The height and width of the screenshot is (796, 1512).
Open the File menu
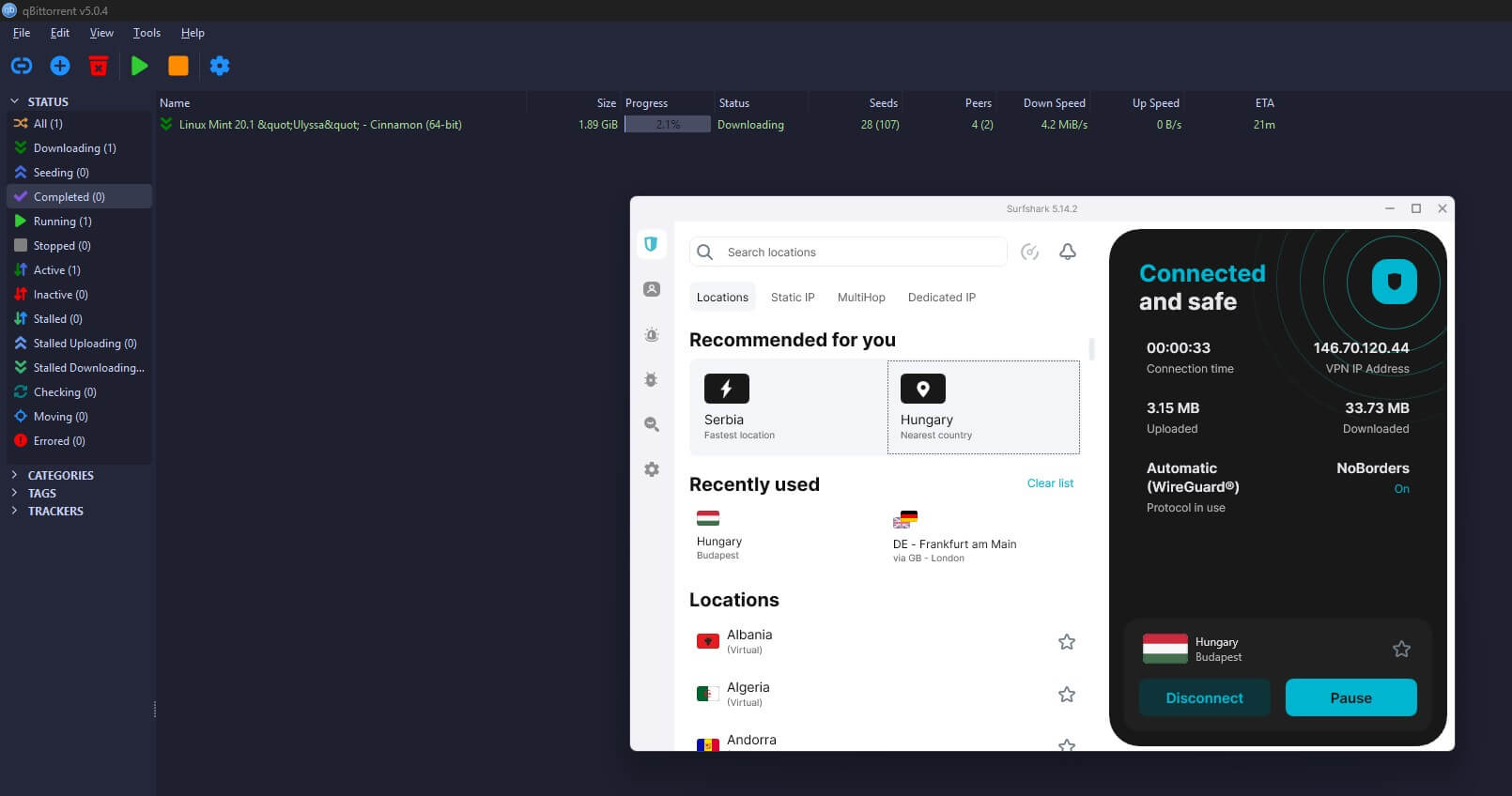pos(22,33)
